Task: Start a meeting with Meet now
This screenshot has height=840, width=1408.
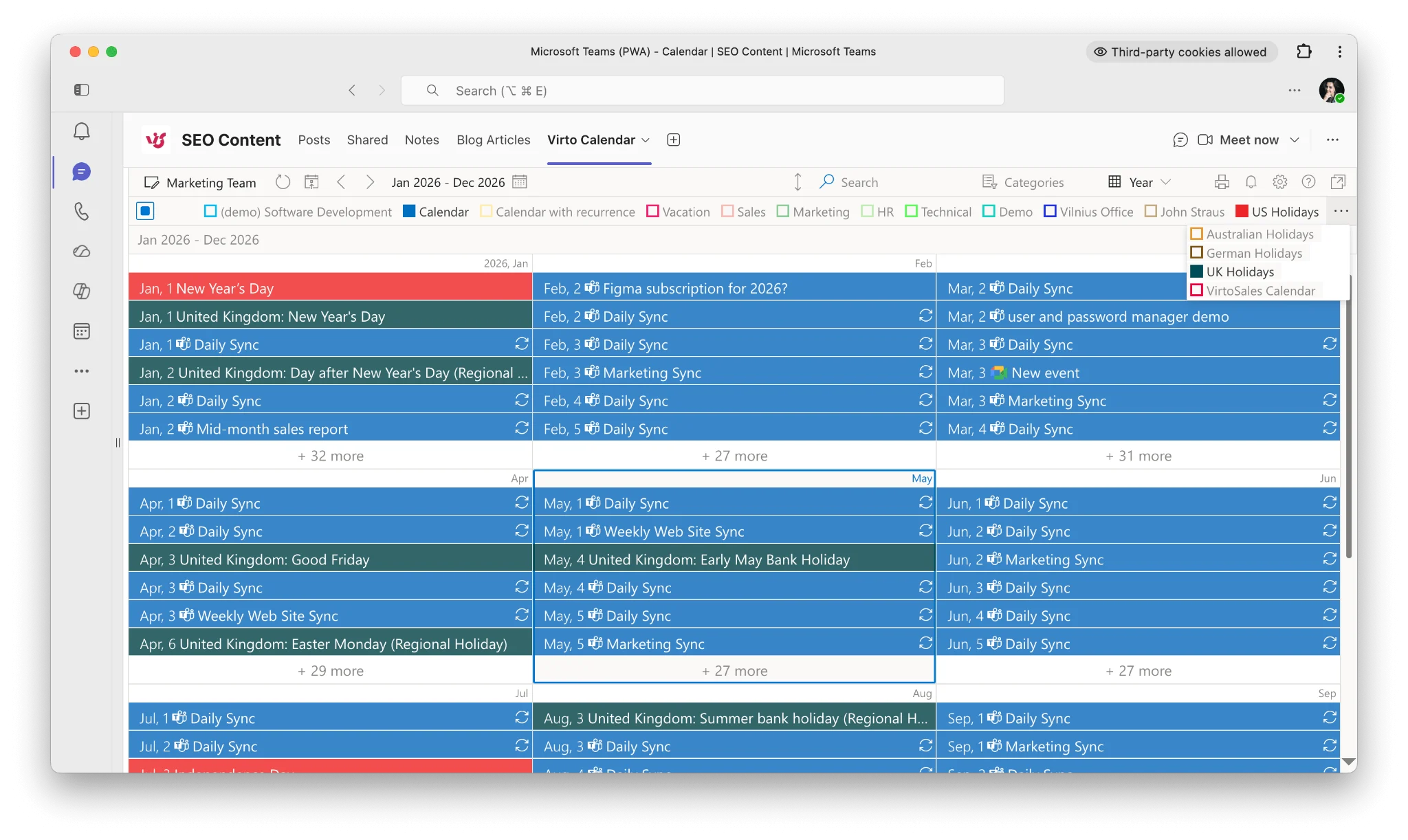Action: coord(1238,140)
